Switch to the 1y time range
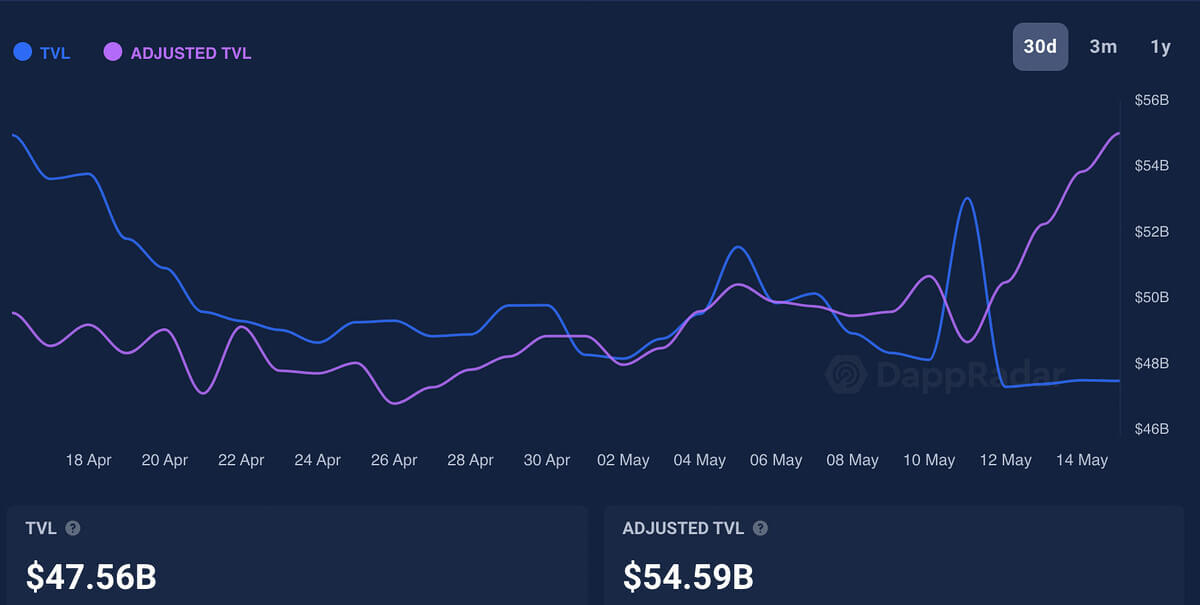This screenshot has height=605, width=1200. pyautogui.click(x=1160, y=47)
